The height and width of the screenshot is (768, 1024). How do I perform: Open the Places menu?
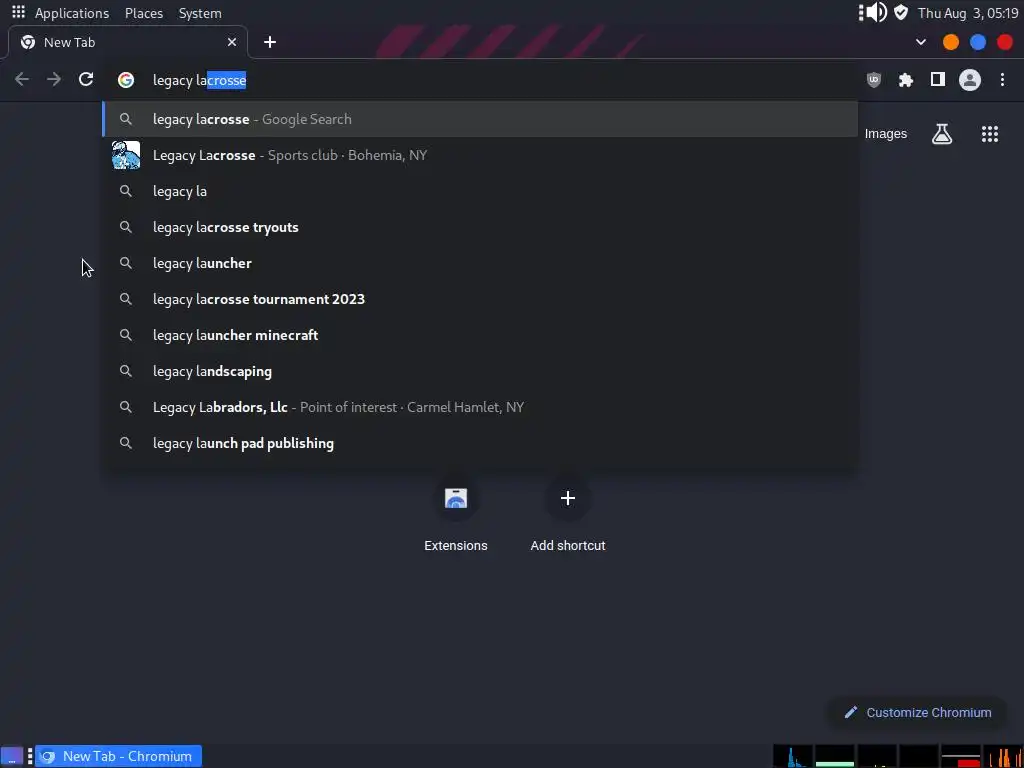pyautogui.click(x=144, y=13)
